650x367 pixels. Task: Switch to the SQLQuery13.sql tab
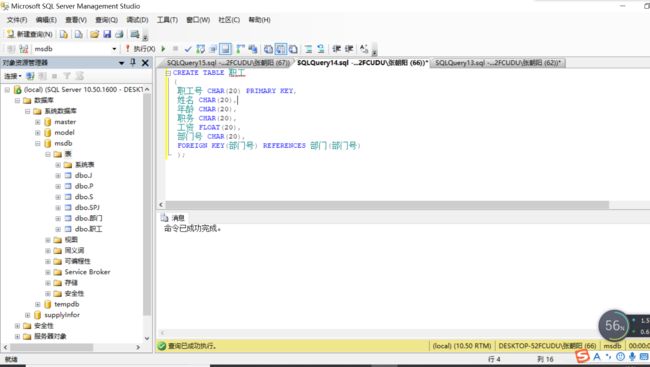click(497, 63)
